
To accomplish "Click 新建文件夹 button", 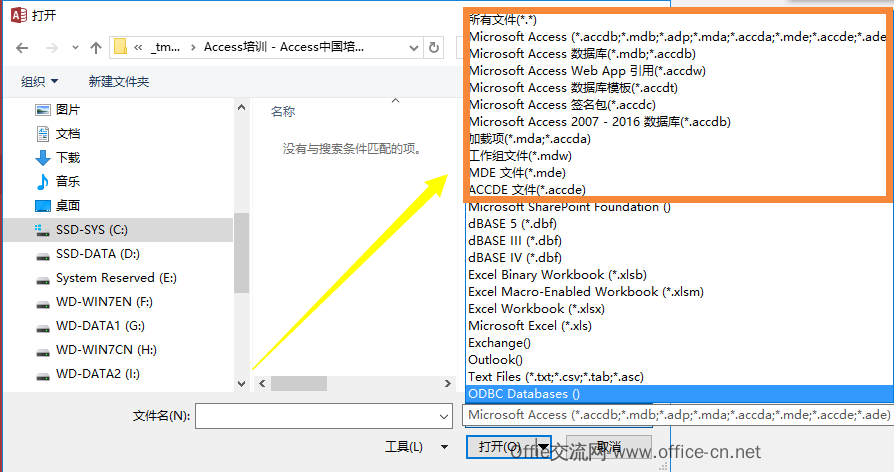I will coord(119,82).
